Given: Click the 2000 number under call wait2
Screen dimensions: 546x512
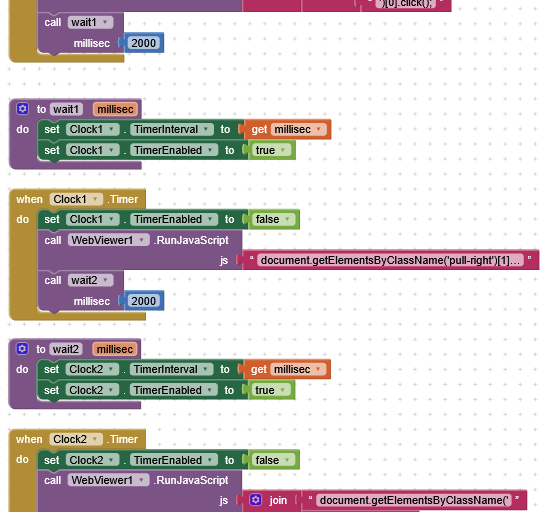Looking at the screenshot, I should (x=143, y=301).
